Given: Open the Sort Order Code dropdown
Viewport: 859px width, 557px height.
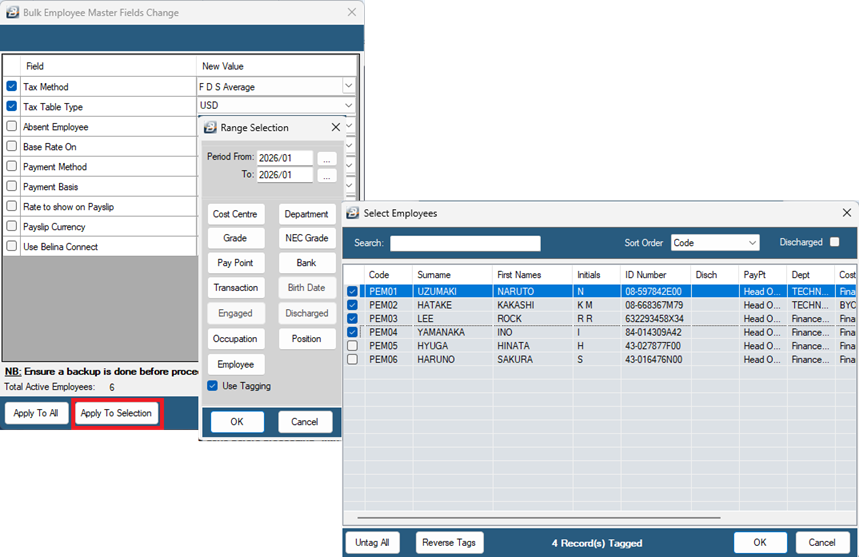Looking at the screenshot, I should click(752, 243).
